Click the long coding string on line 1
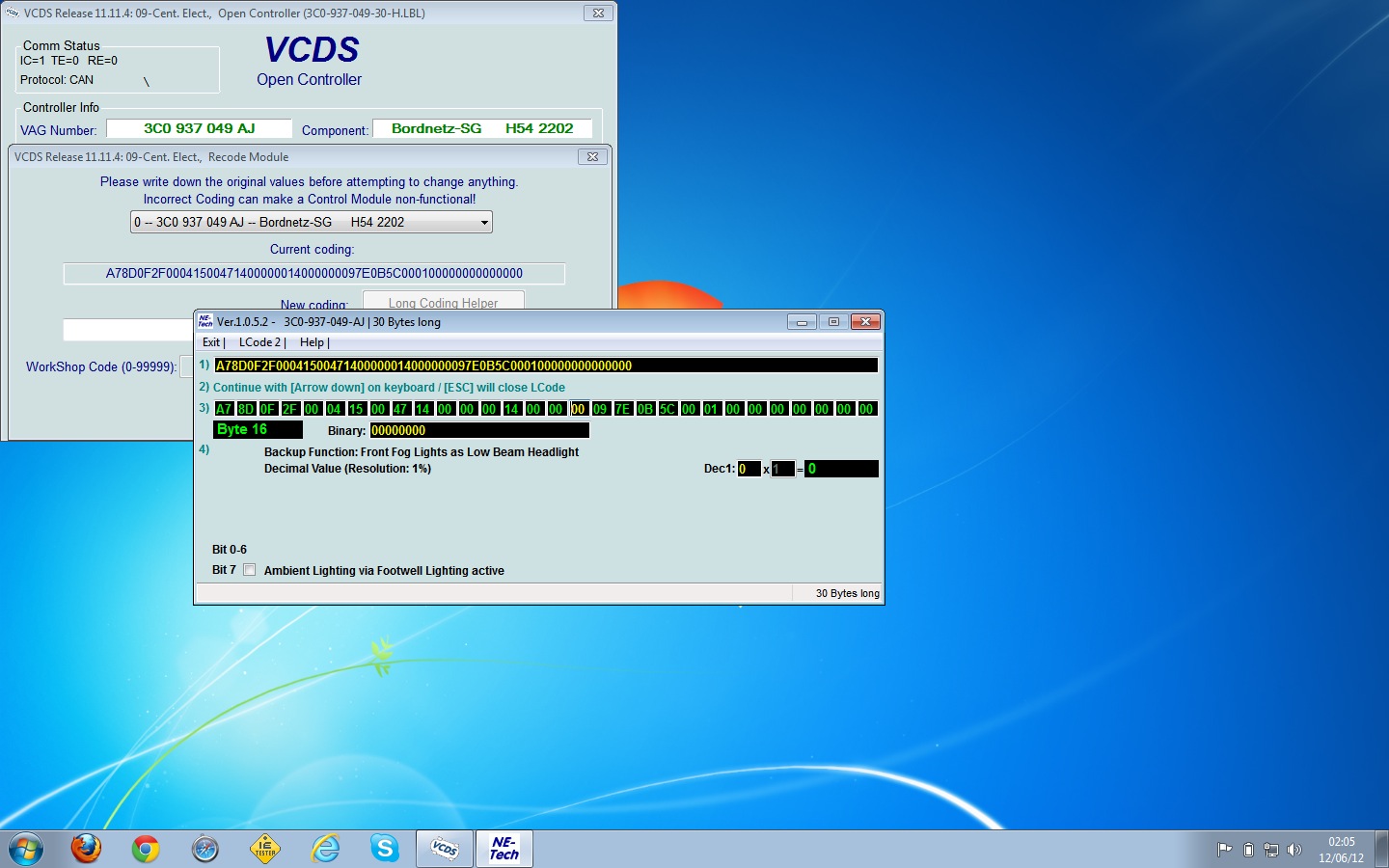 tap(546, 366)
